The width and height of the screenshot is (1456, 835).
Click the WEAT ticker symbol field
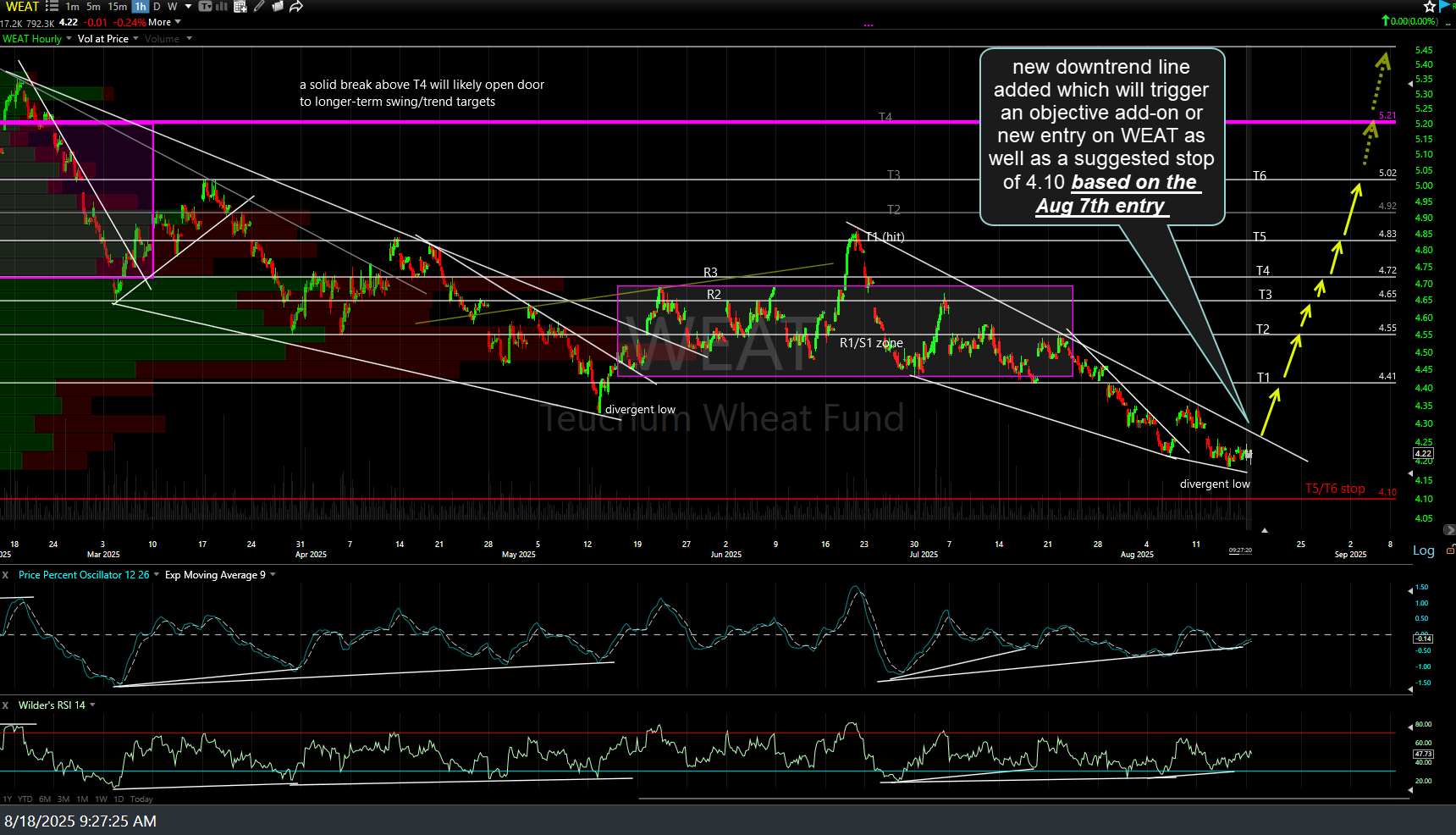tap(22, 6)
